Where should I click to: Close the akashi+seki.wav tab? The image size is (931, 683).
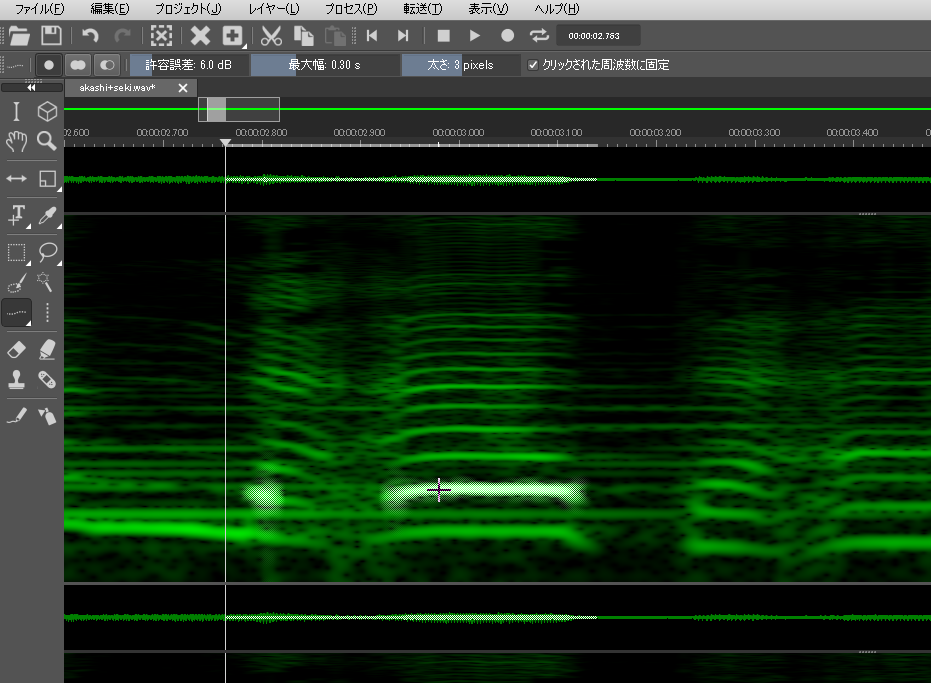coord(183,88)
